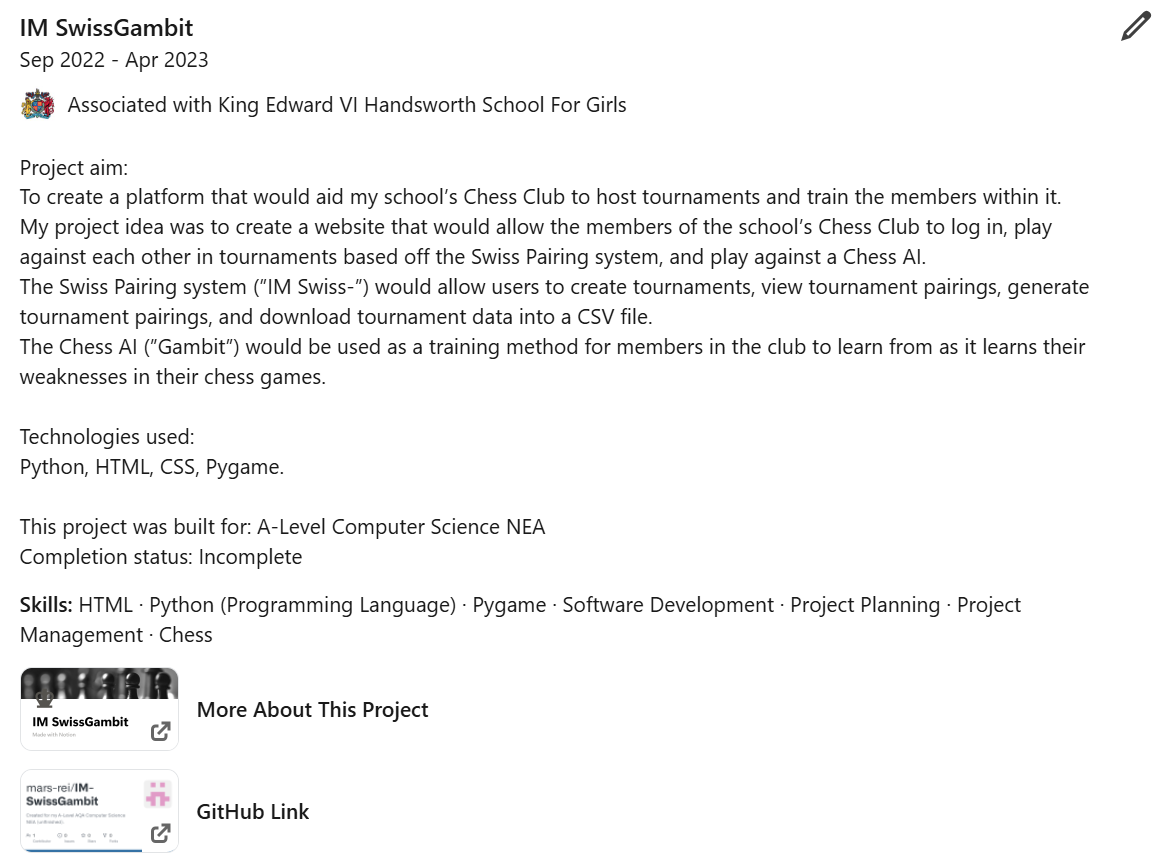Click the pencil edit icon for this project

pyautogui.click(x=1136, y=26)
